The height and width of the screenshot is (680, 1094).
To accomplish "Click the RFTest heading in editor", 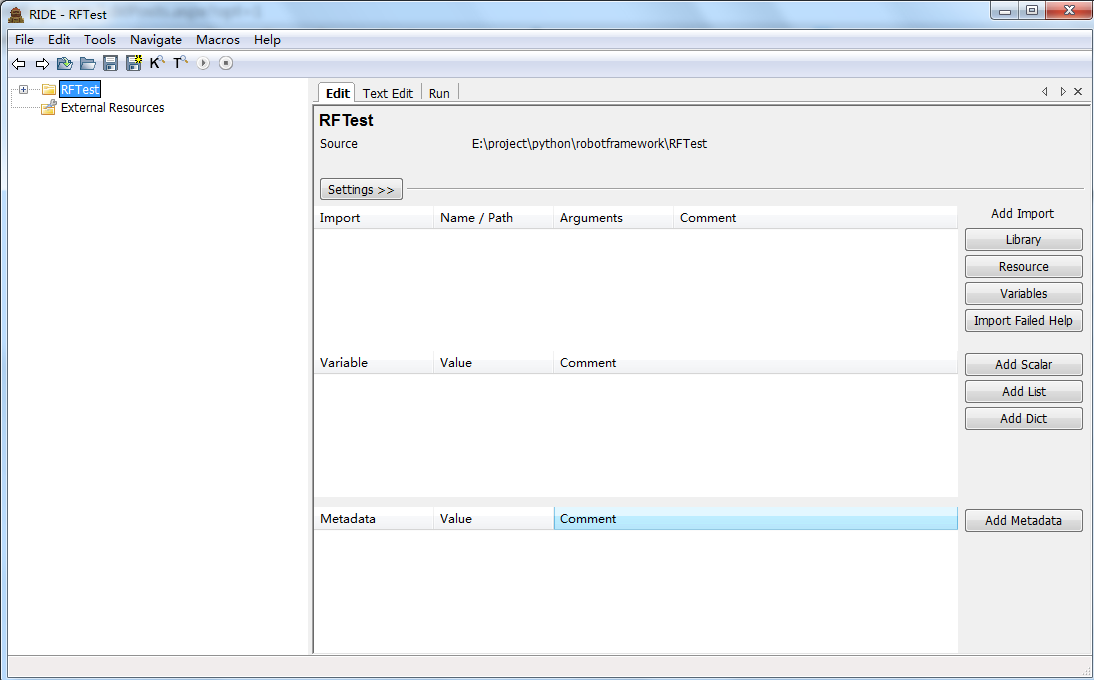I will click(346, 120).
